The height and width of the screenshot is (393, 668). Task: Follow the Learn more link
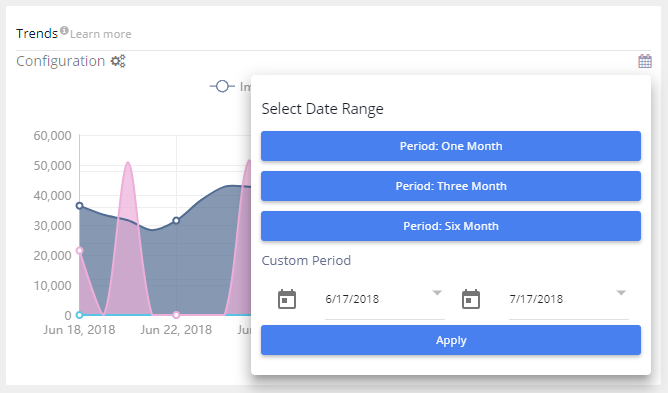tap(101, 34)
